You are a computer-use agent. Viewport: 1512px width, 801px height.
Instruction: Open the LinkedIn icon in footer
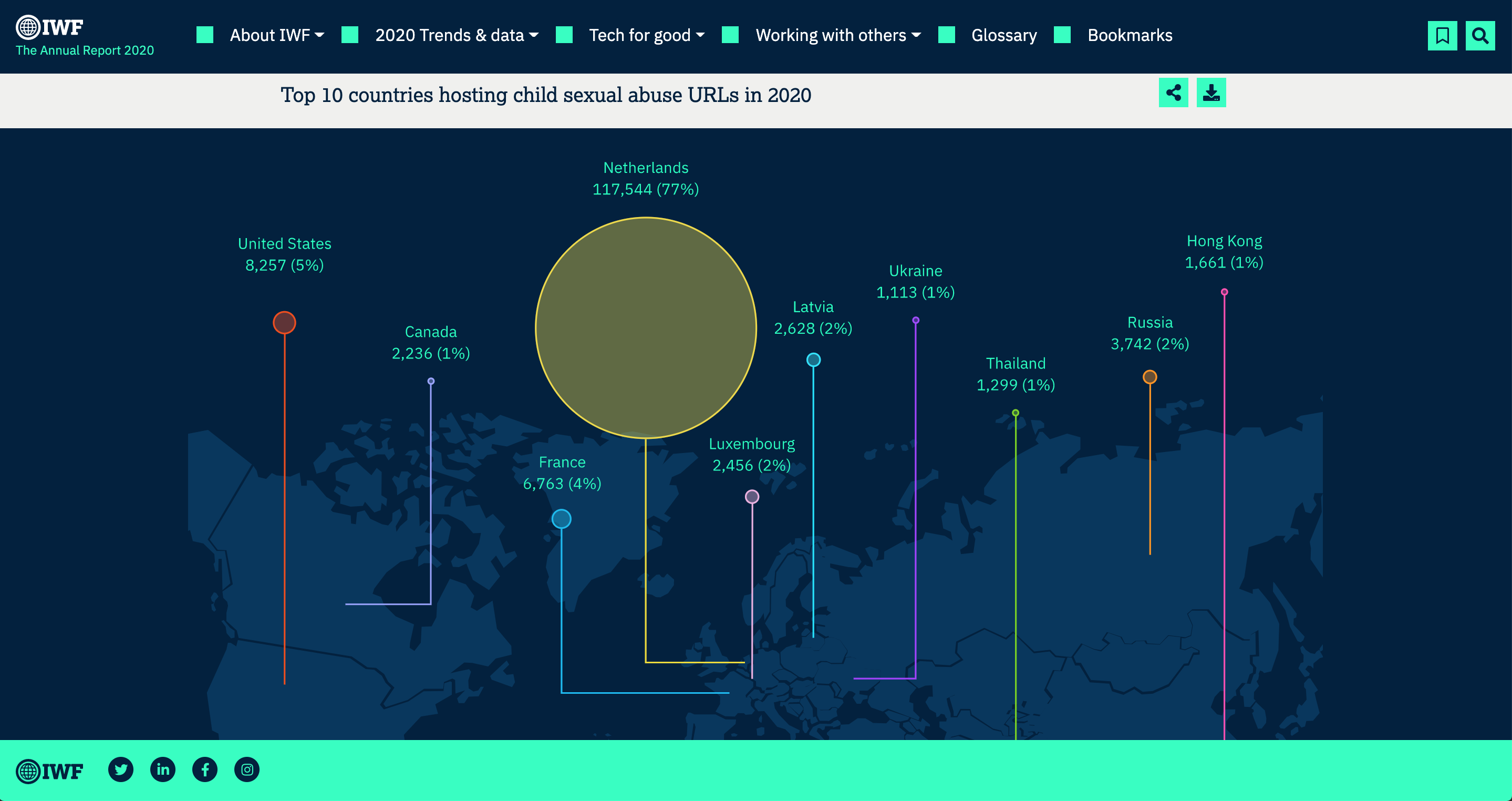162,769
